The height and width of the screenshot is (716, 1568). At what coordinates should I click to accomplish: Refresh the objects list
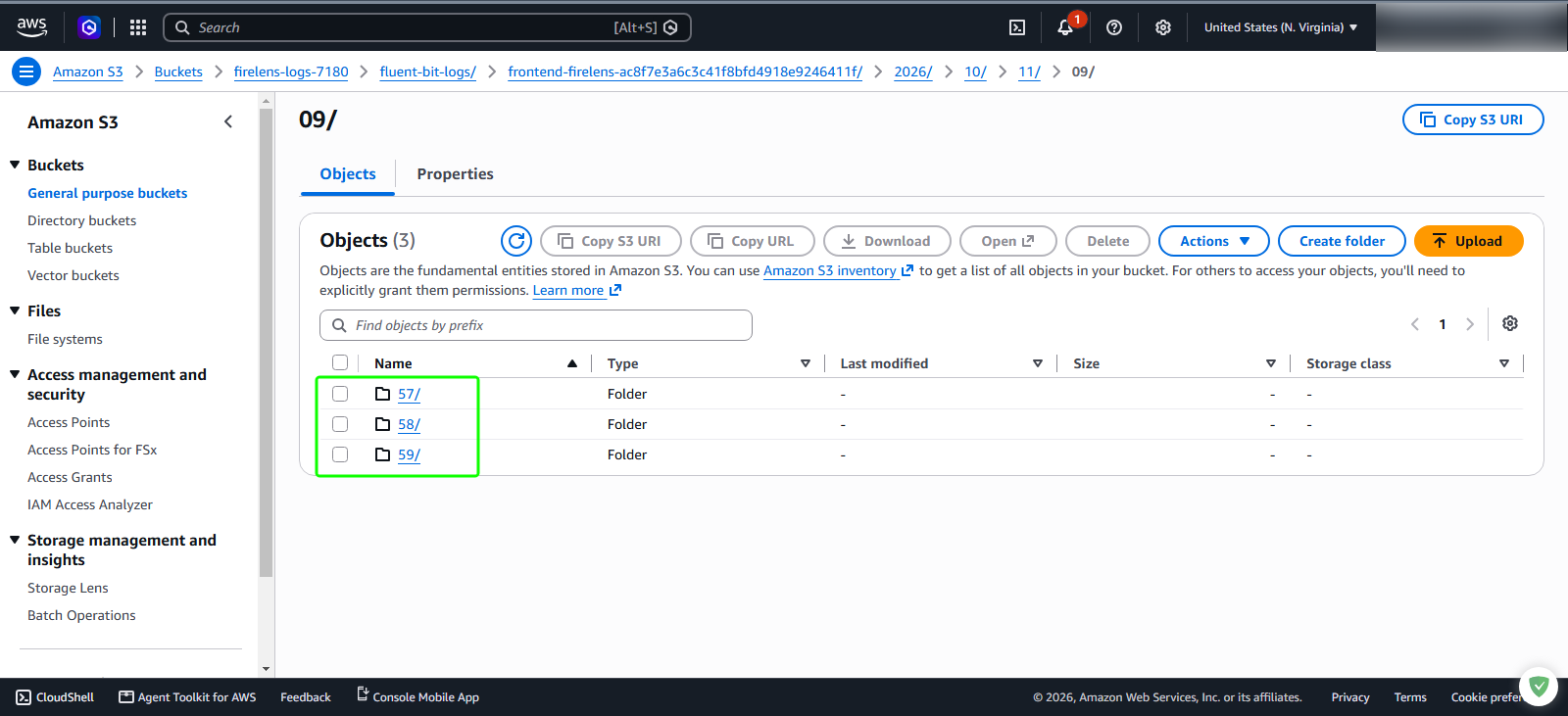tap(516, 241)
